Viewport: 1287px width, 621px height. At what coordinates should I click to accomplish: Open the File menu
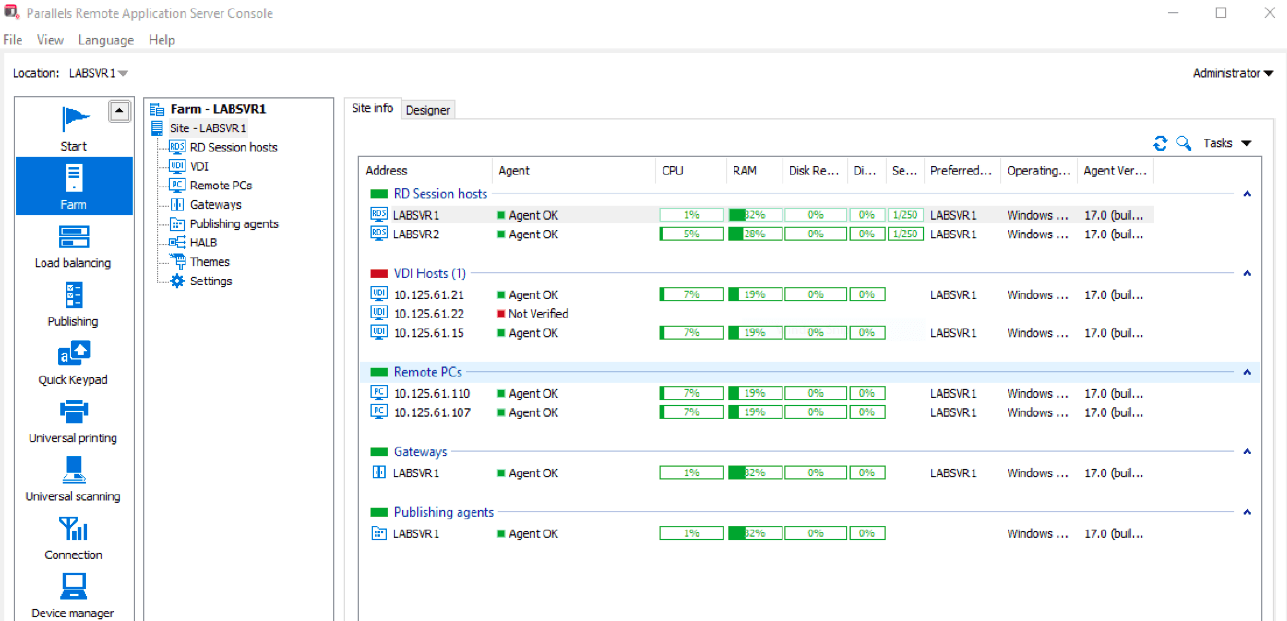point(13,40)
